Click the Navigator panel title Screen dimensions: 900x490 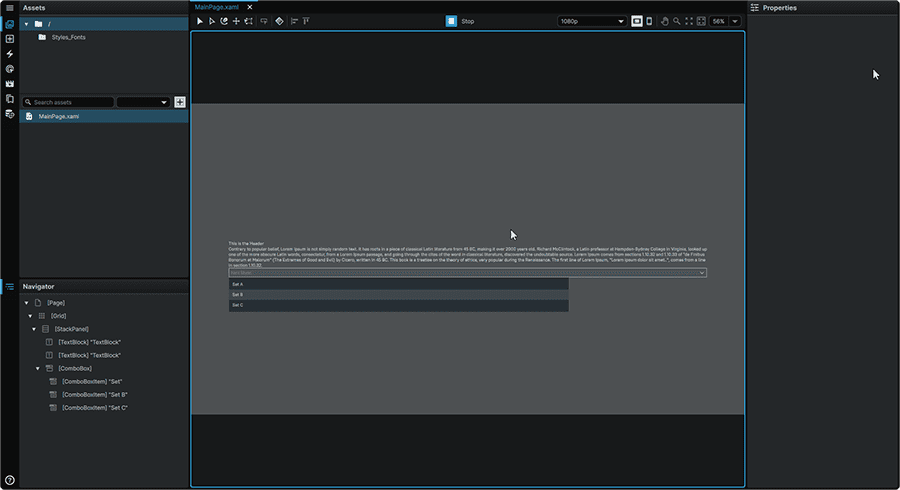point(38,287)
